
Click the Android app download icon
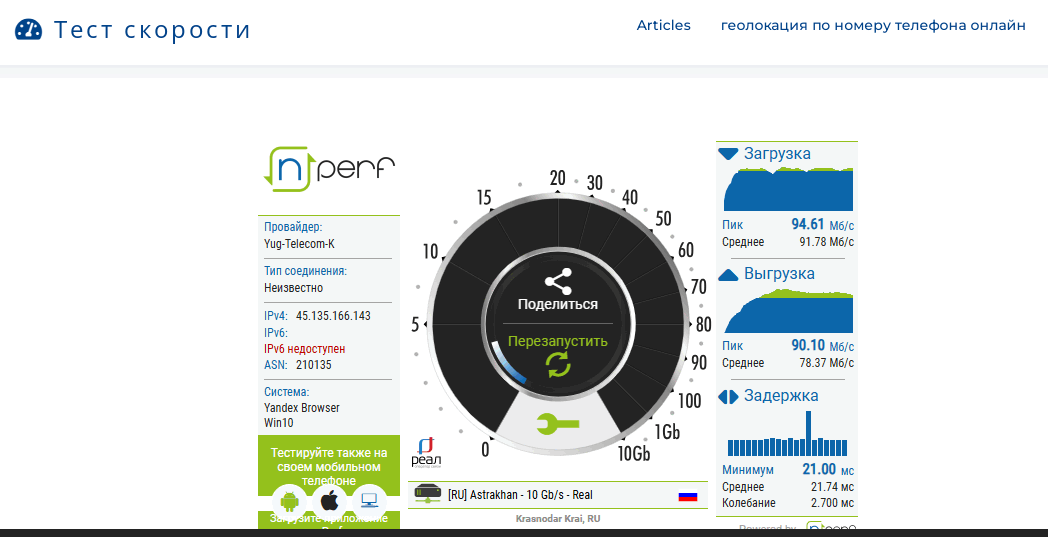[289, 501]
